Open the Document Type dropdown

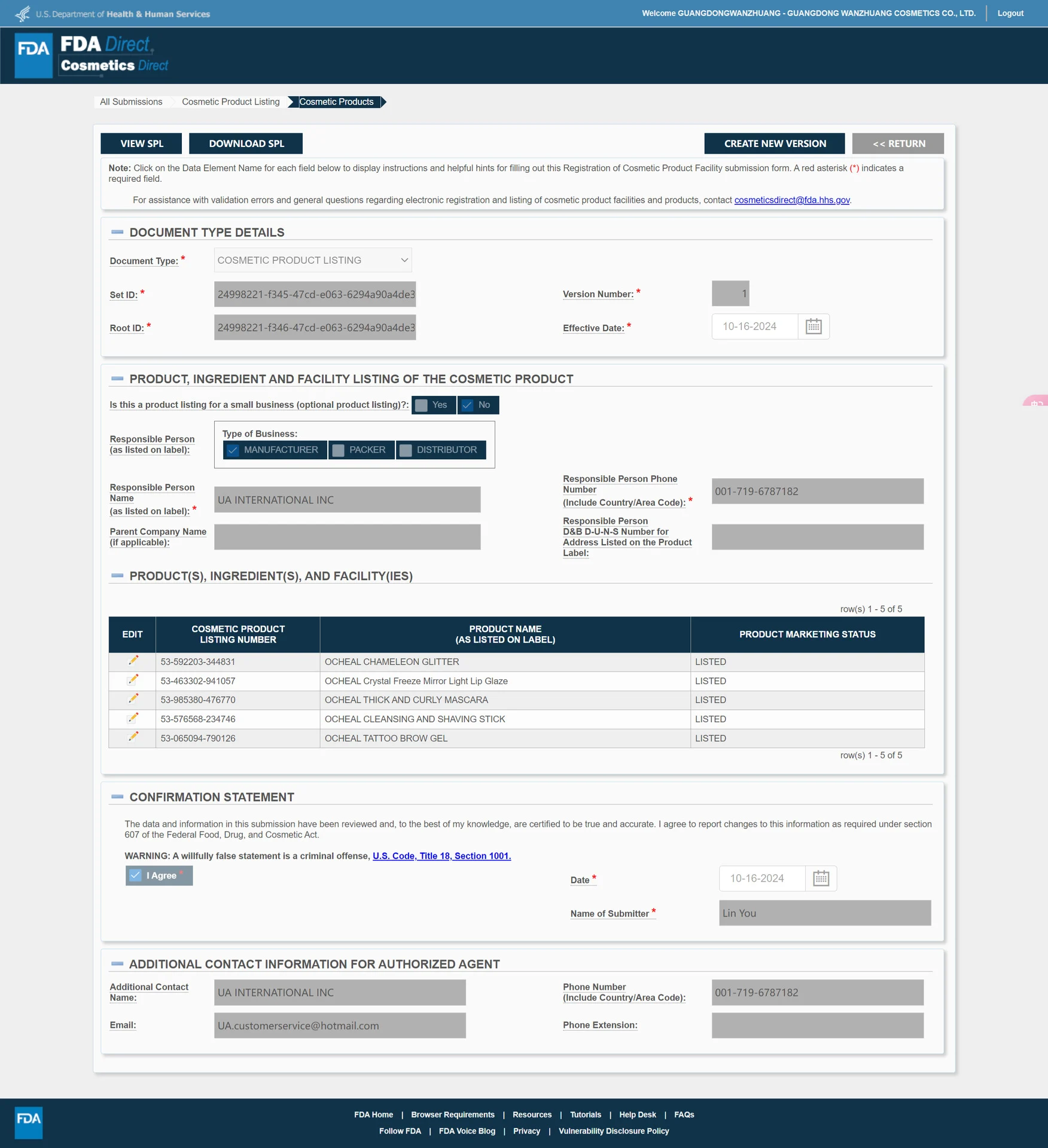(313, 260)
